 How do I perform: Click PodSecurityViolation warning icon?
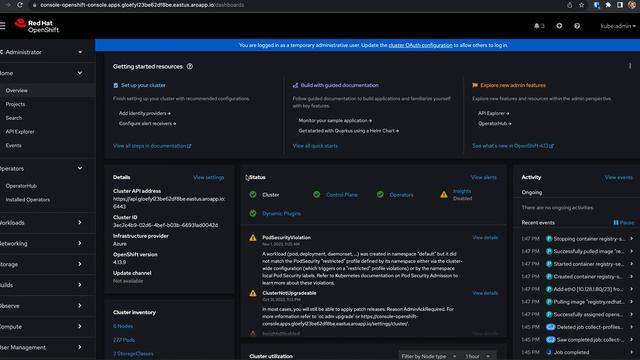(253, 238)
